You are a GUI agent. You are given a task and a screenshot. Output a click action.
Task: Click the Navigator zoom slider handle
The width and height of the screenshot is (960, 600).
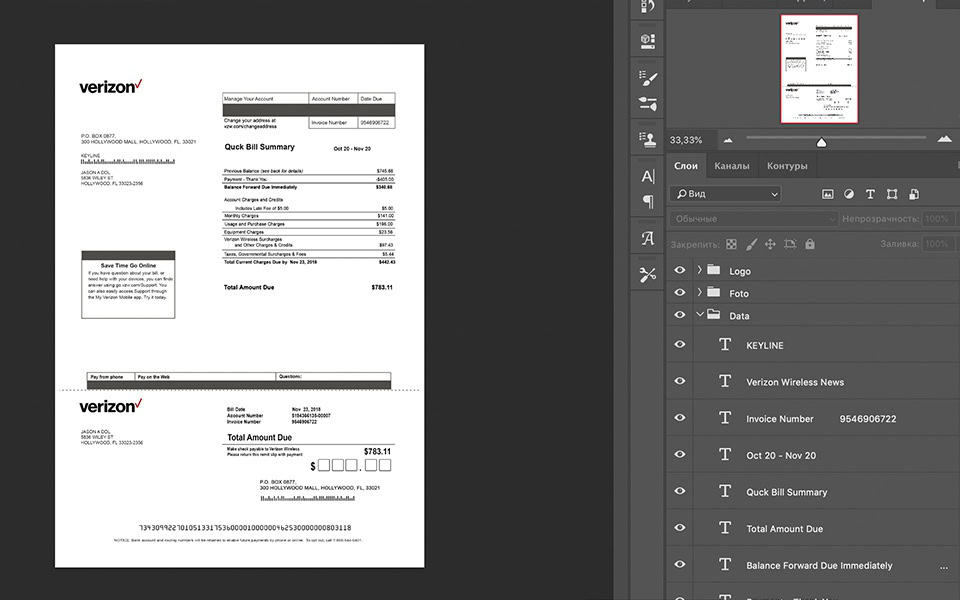click(x=822, y=142)
